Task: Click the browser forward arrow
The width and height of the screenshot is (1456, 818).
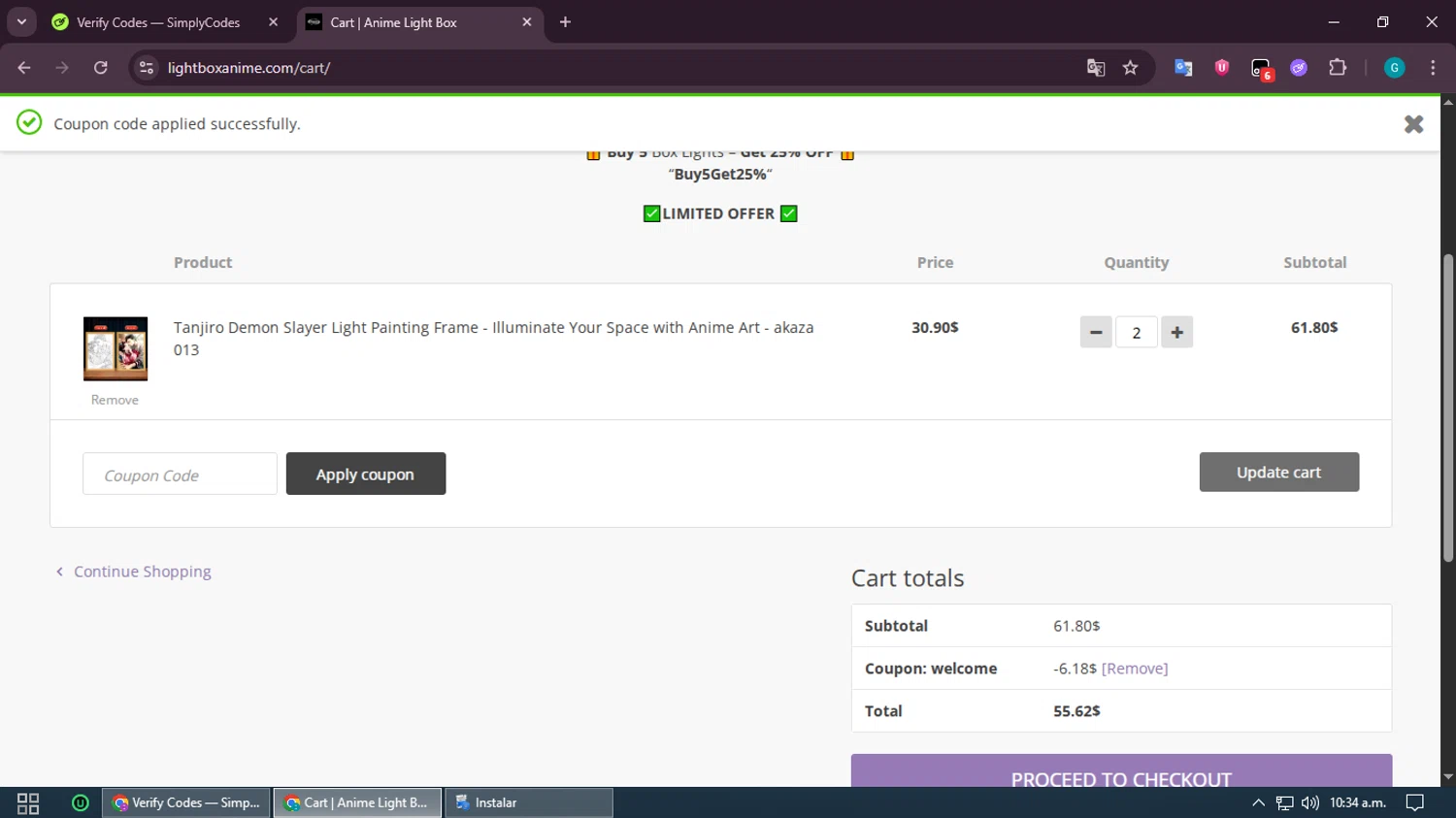Action: [62, 68]
